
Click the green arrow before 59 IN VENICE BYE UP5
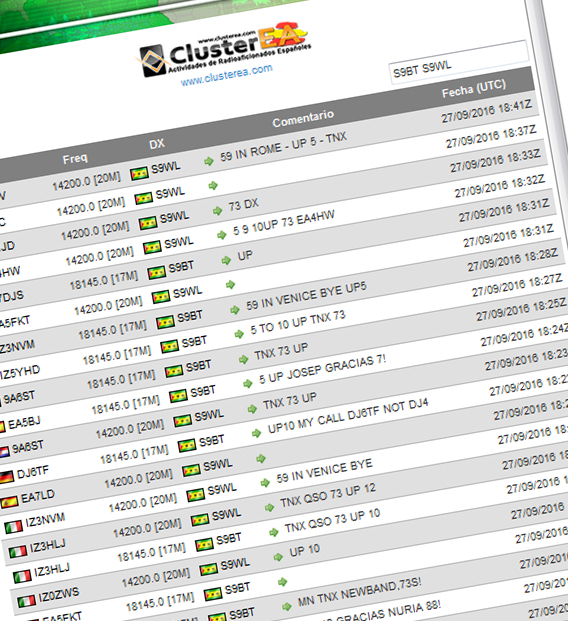[235, 309]
